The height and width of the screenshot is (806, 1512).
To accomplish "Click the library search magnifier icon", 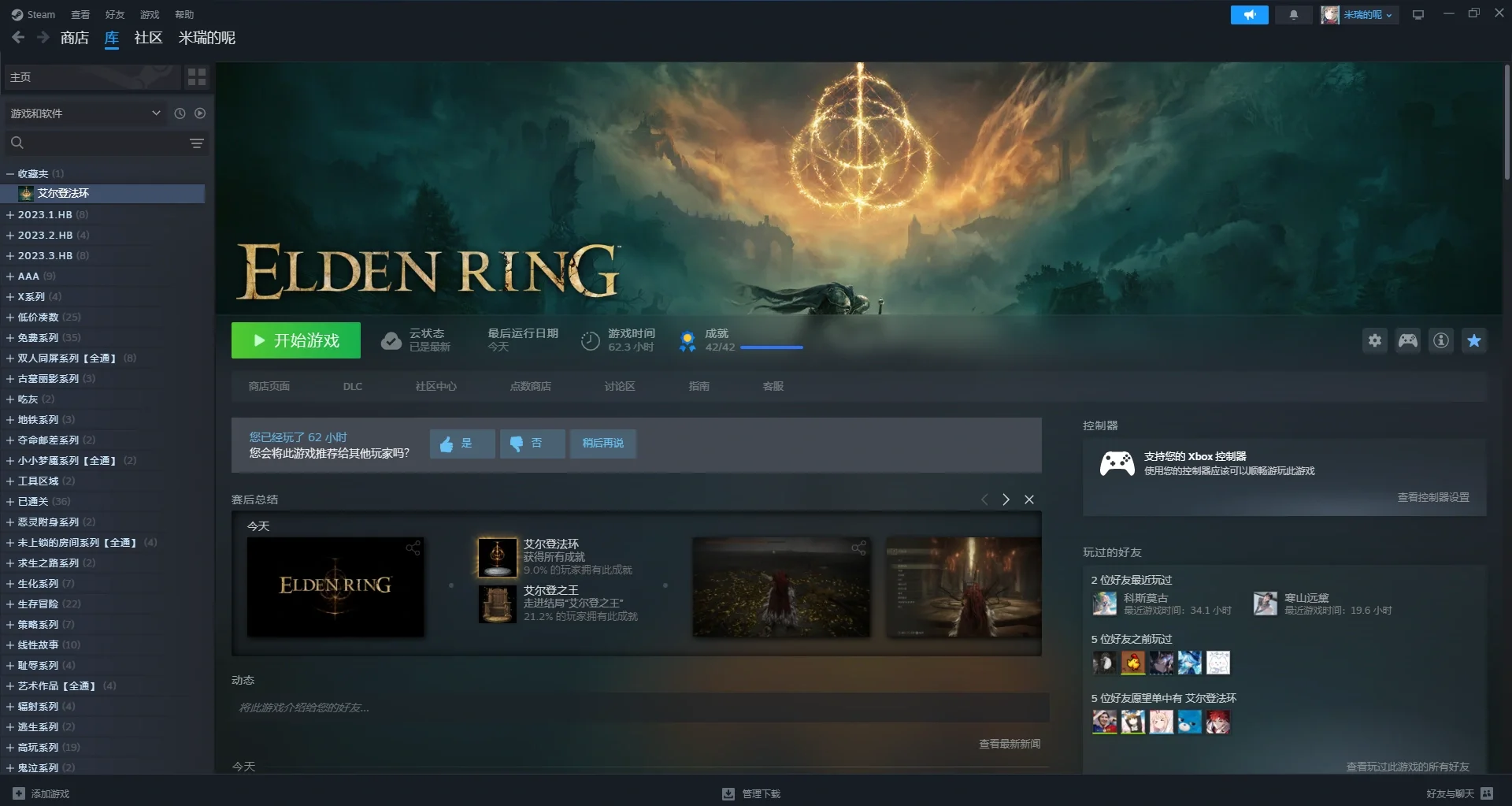I will (17, 143).
